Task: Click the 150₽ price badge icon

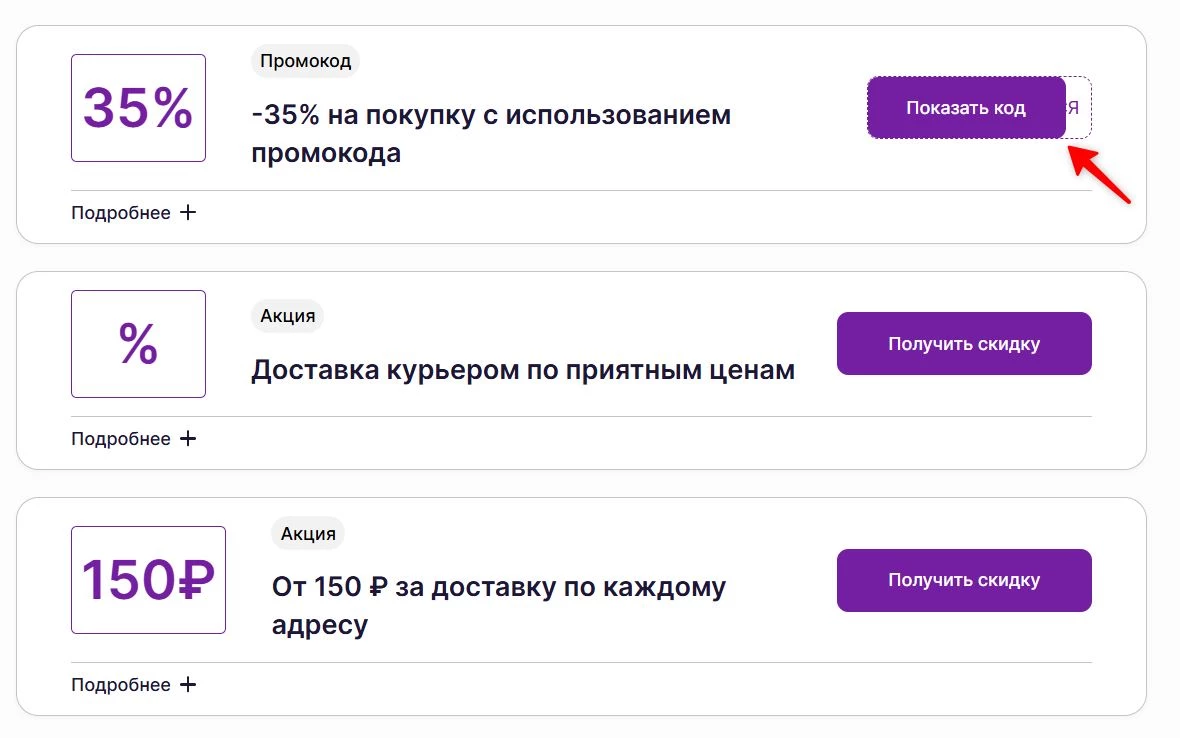Action: [147, 580]
